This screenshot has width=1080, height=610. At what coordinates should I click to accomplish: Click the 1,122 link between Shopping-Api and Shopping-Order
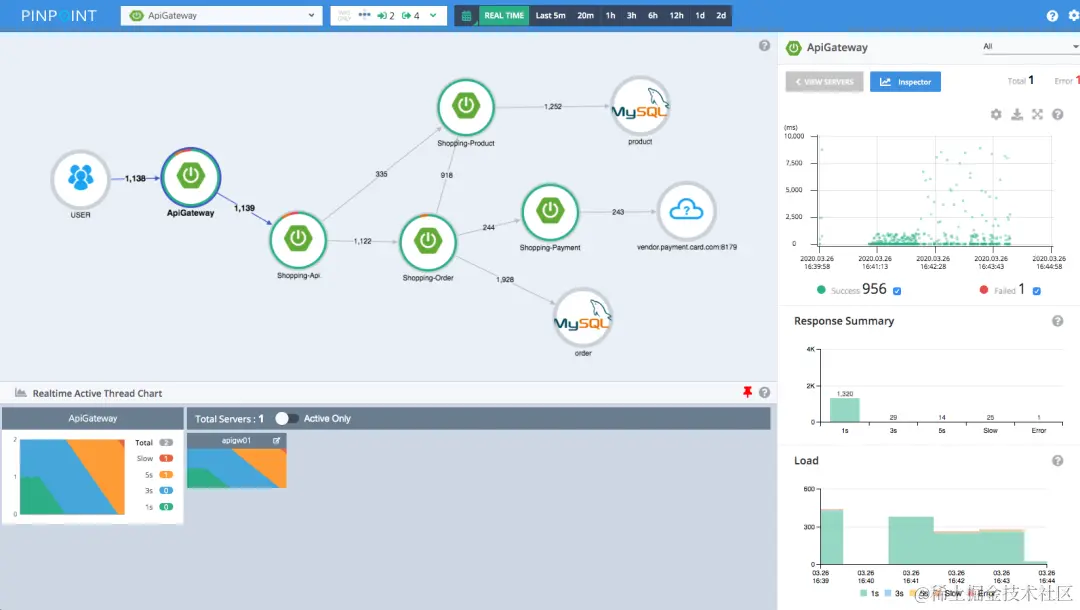tap(362, 241)
